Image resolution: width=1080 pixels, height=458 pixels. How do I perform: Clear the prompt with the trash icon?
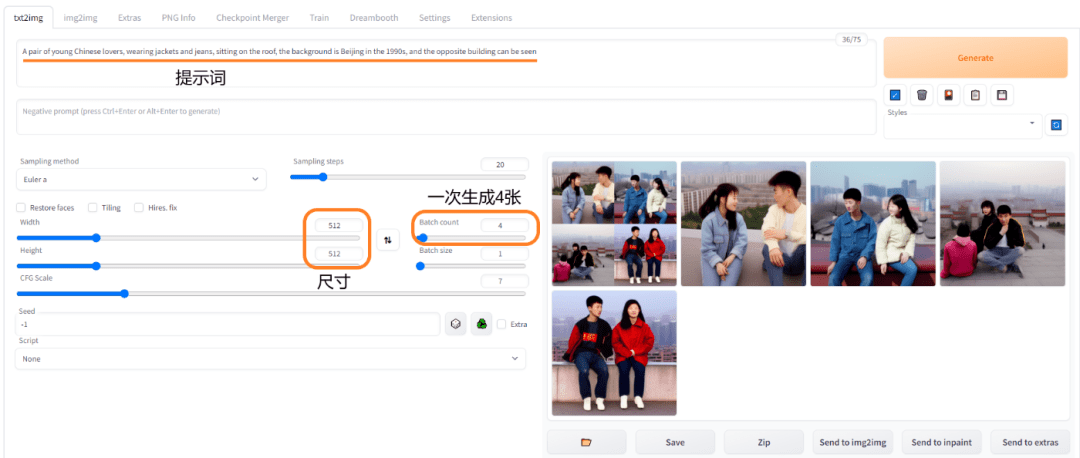pyautogui.click(x=922, y=95)
